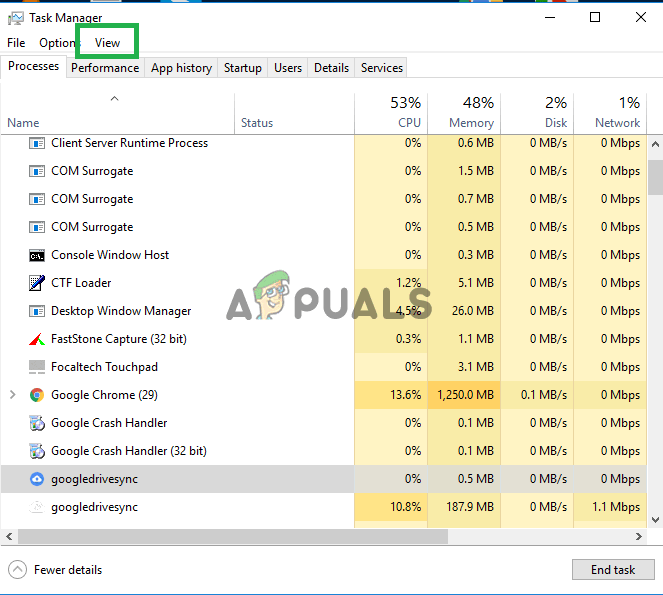
Task: Select the Console Window Host process name
Action: (110, 255)
